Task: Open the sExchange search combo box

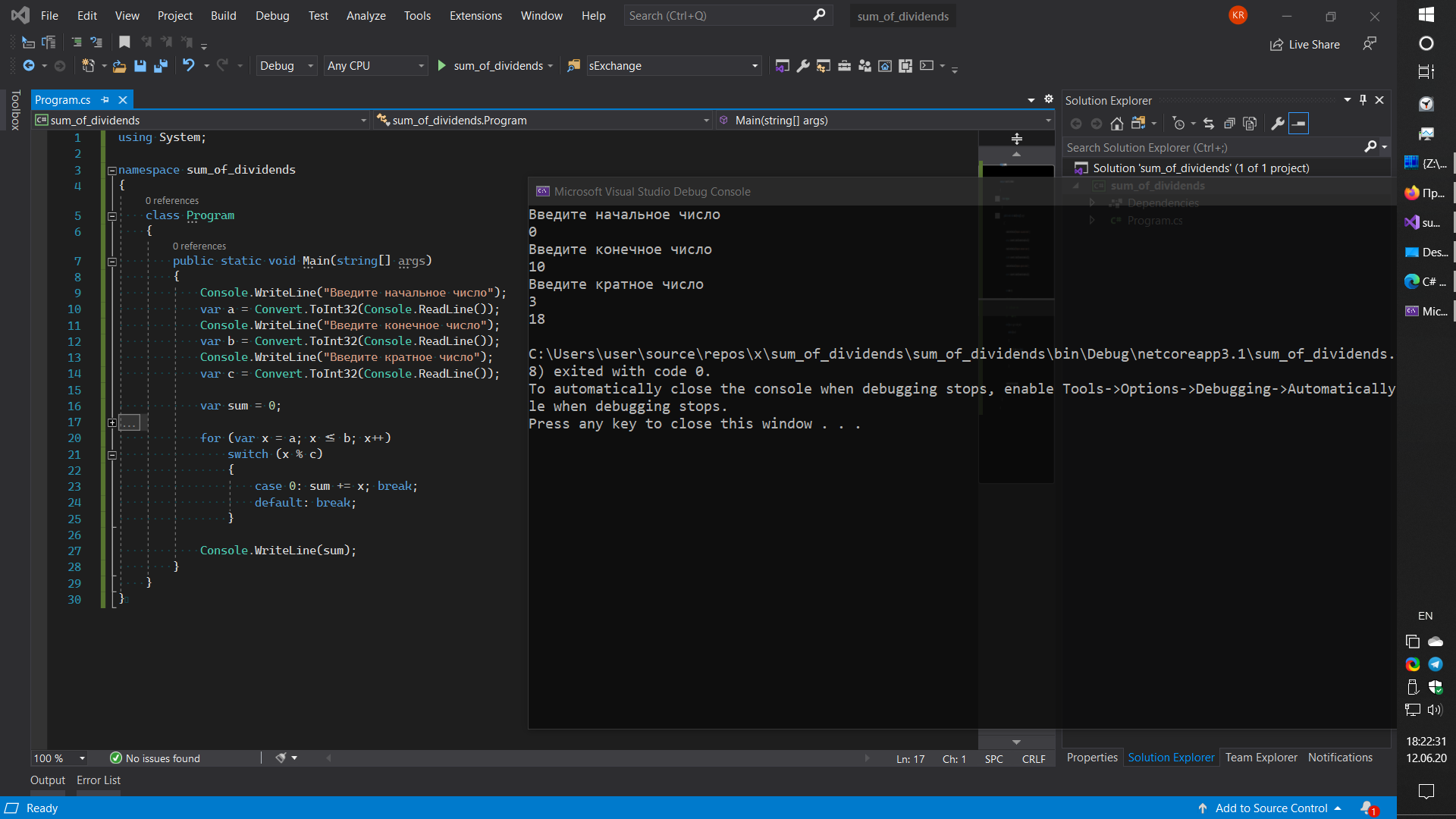Action: click(x=673, y=66)
